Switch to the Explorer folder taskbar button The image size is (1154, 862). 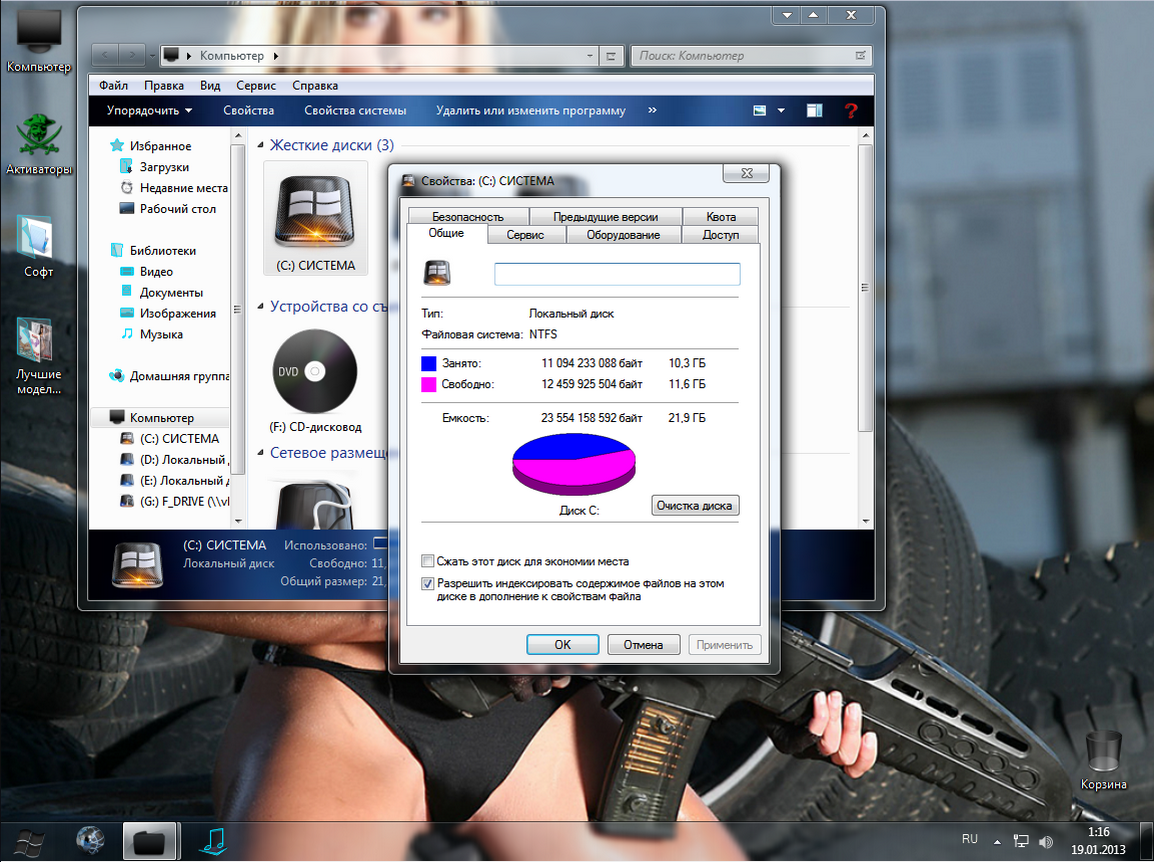[x=149, y=841]
